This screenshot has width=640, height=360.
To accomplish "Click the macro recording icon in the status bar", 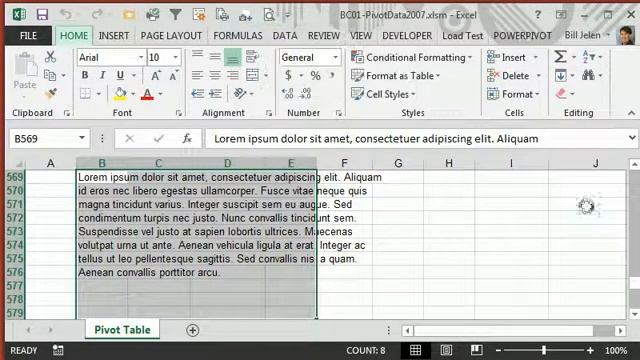I will pos(58,350).
